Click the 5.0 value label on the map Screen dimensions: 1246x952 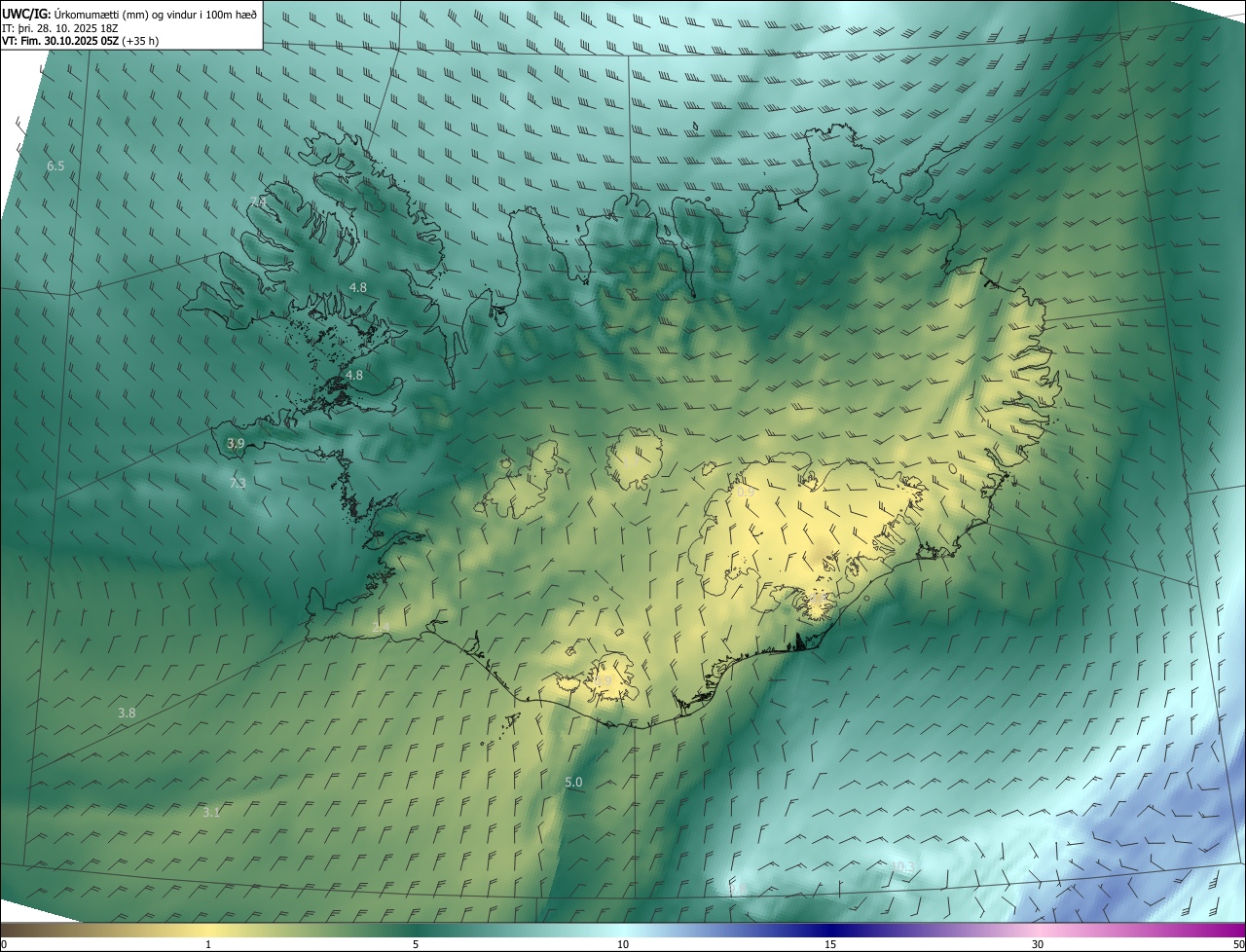tap(573, 783)
